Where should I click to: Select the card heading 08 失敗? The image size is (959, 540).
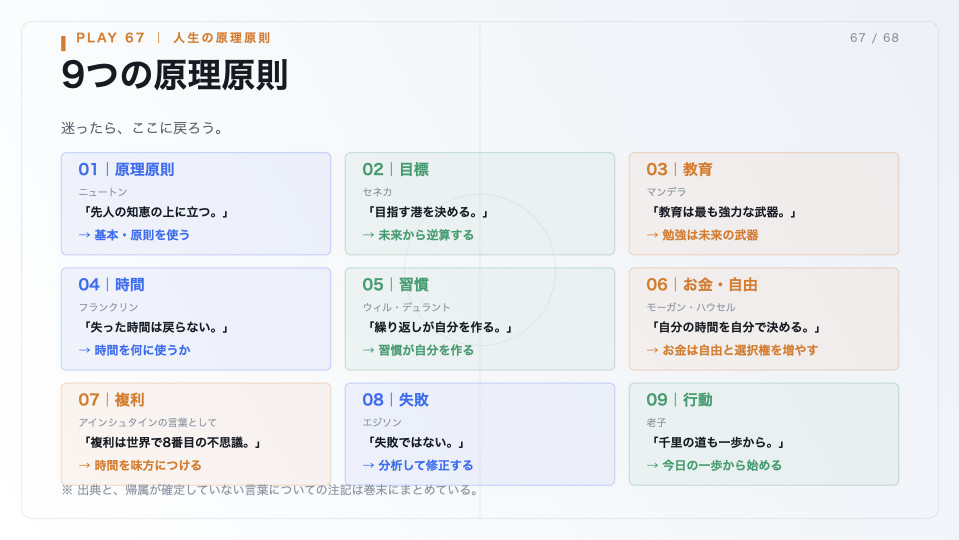[x=395, y=399]
